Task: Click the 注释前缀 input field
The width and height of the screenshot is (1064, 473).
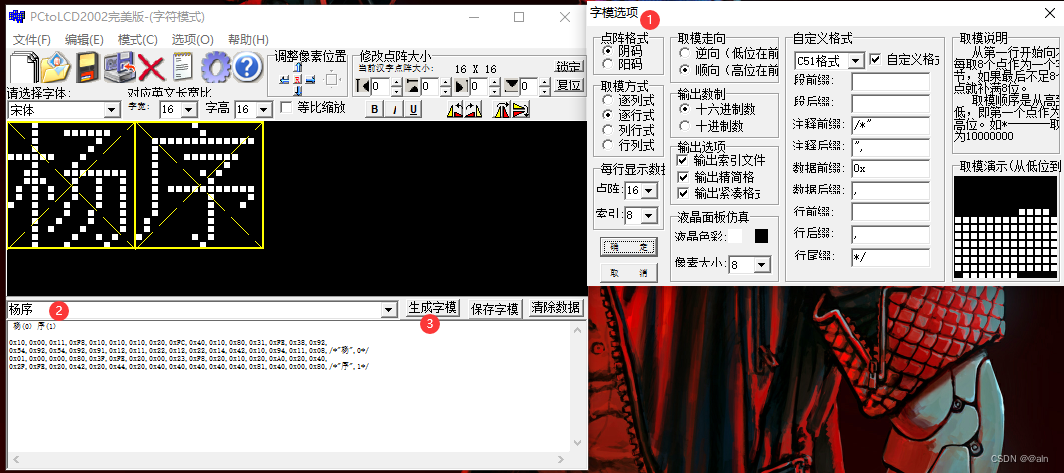Action: pos(890,126)
